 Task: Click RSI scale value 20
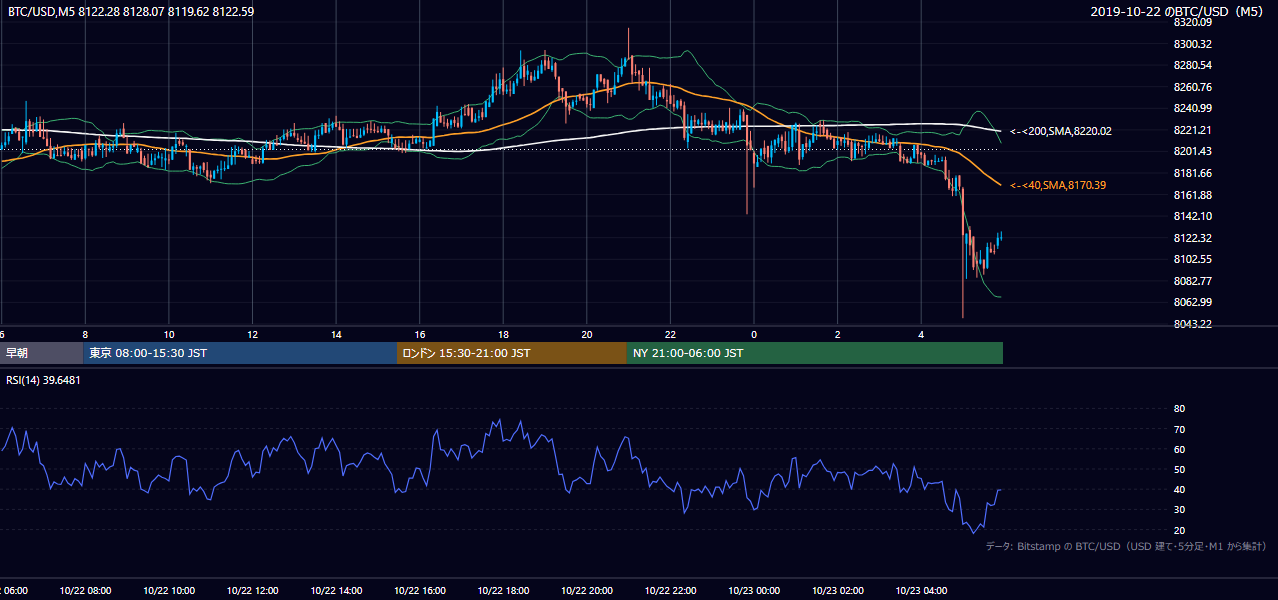(x=1179, y=530)
